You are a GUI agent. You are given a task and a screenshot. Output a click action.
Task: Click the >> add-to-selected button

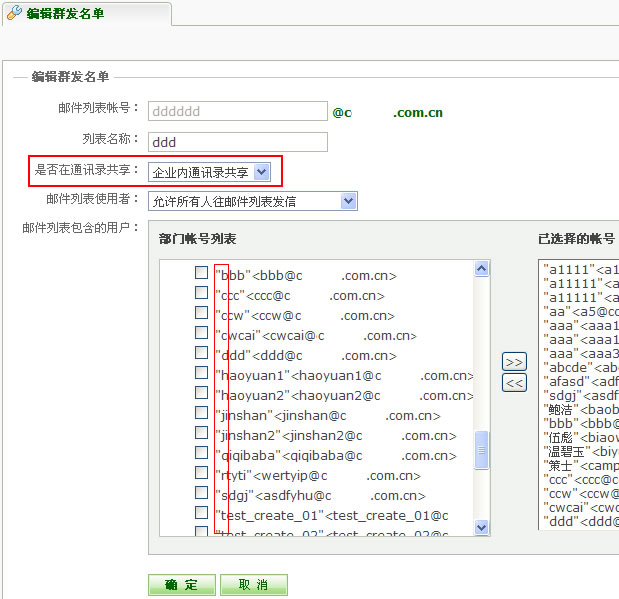point(514,362)
